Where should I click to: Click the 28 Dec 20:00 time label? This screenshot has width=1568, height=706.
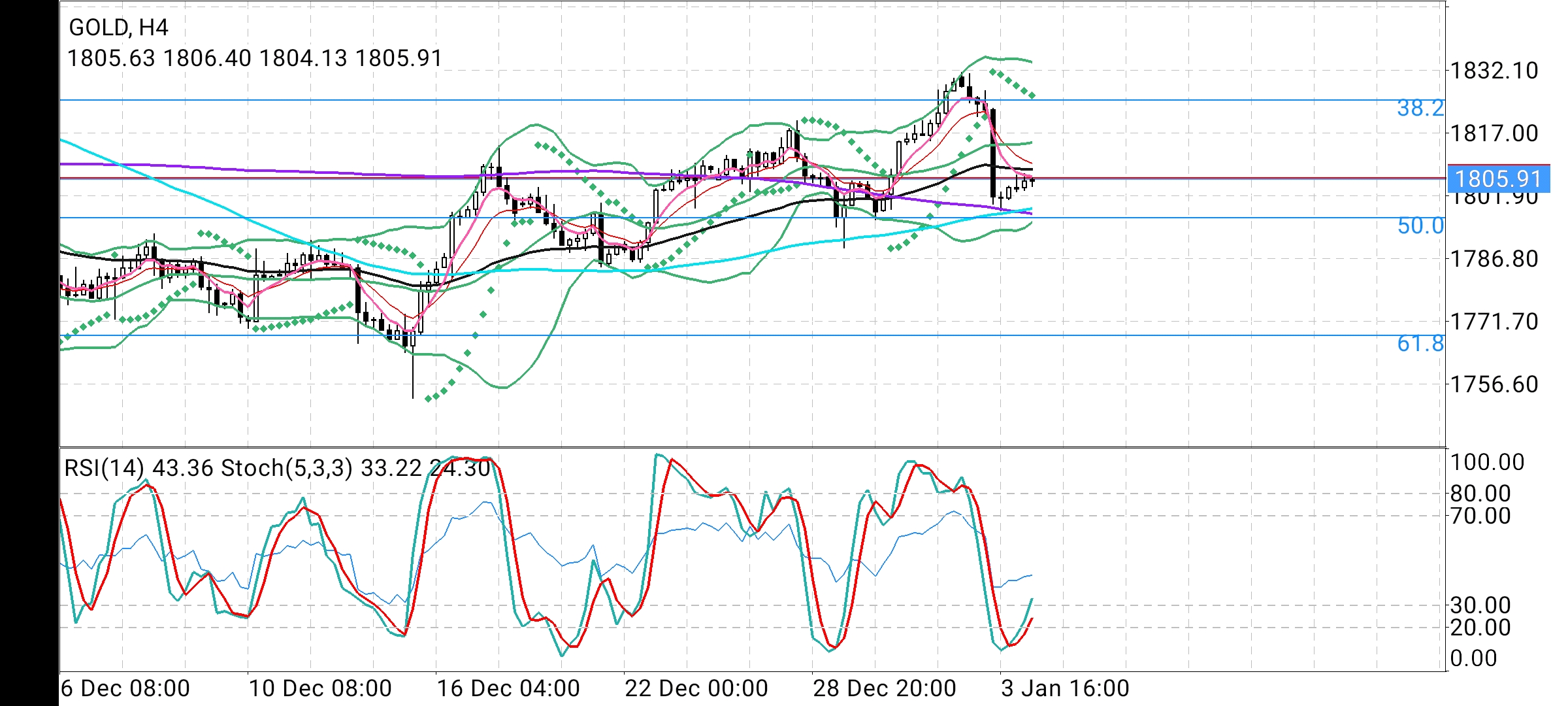click(x=885, y=688)
